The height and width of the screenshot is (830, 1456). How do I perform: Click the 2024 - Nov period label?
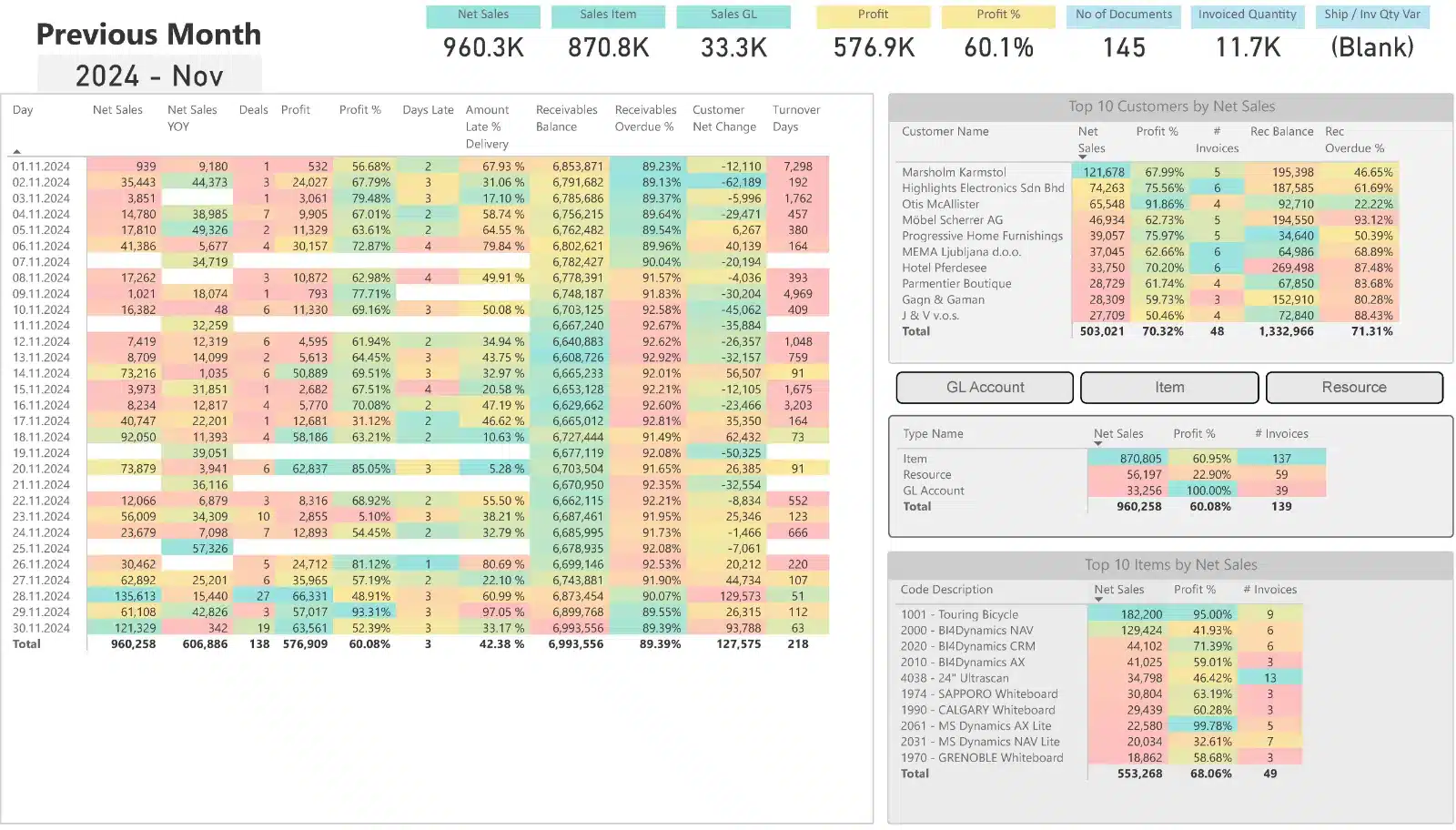click(149, 76)
